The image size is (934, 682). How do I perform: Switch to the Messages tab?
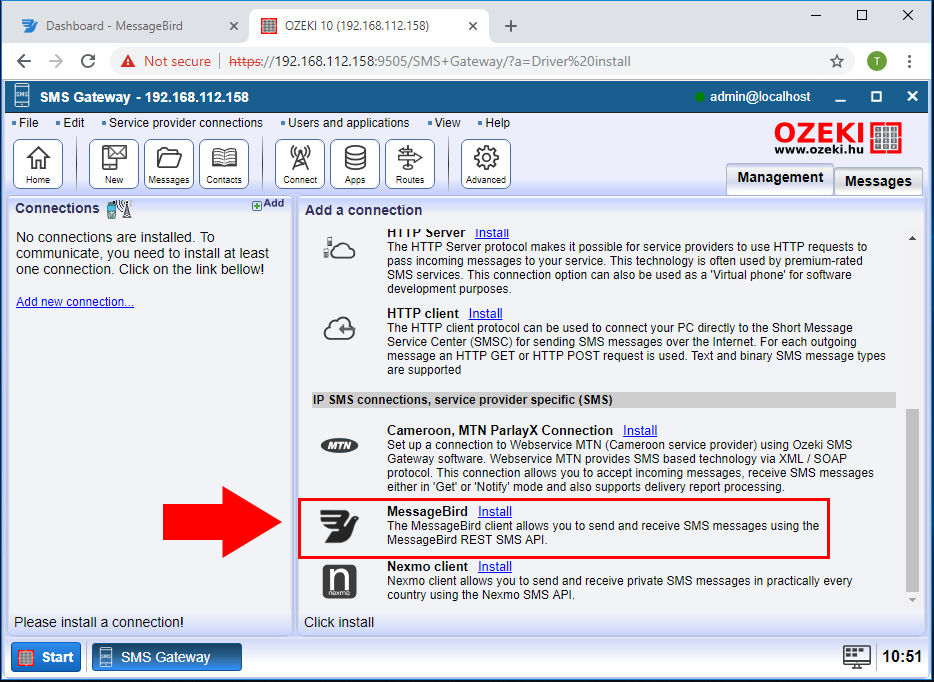(878, 181)
